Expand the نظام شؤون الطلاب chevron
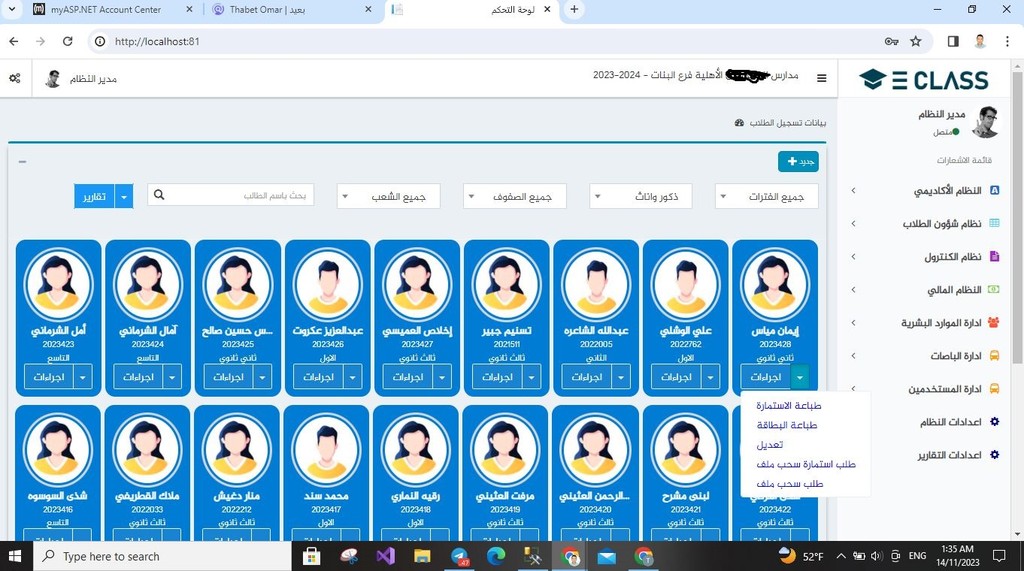This screenshot has height=571, width=1024. click(x=853, y=223)
